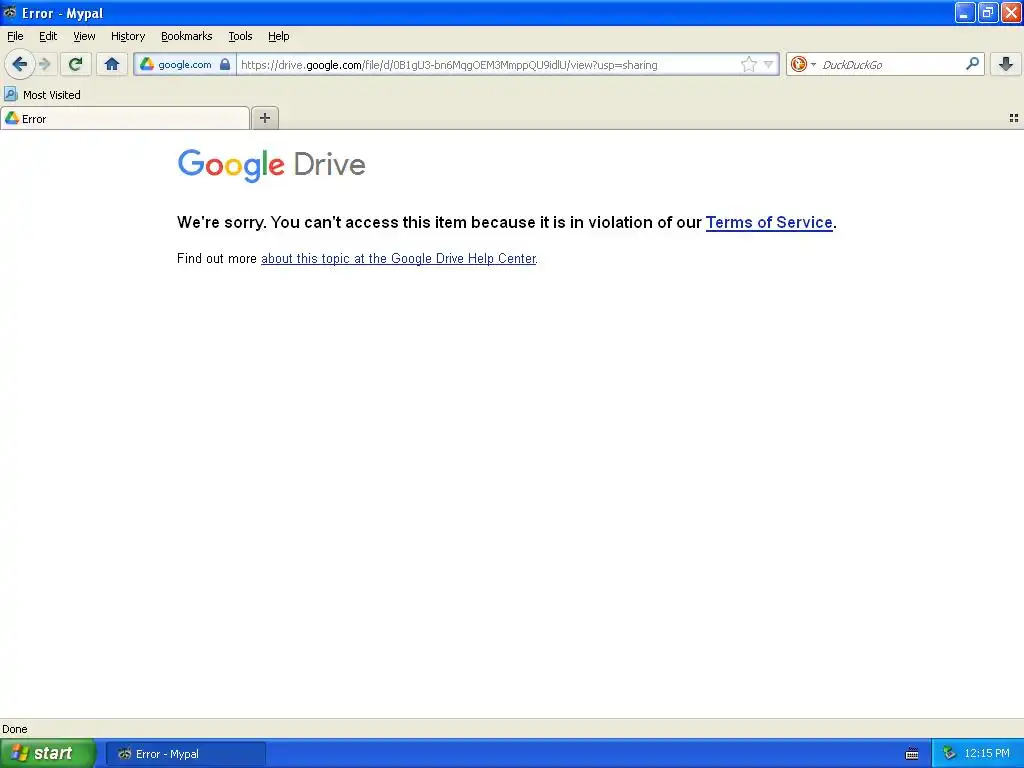
Task: Open the Windows start button
Action: coord(47,753)
